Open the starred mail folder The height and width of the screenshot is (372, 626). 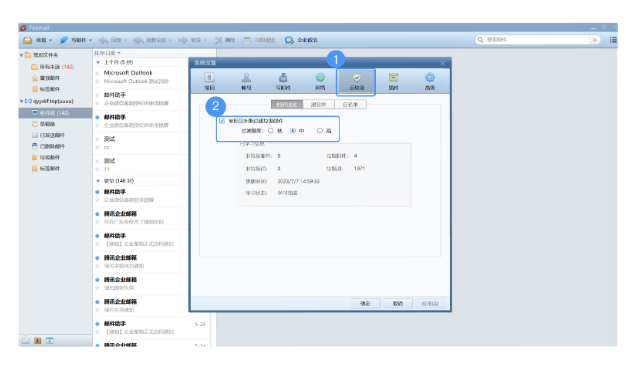click(46, 78)
